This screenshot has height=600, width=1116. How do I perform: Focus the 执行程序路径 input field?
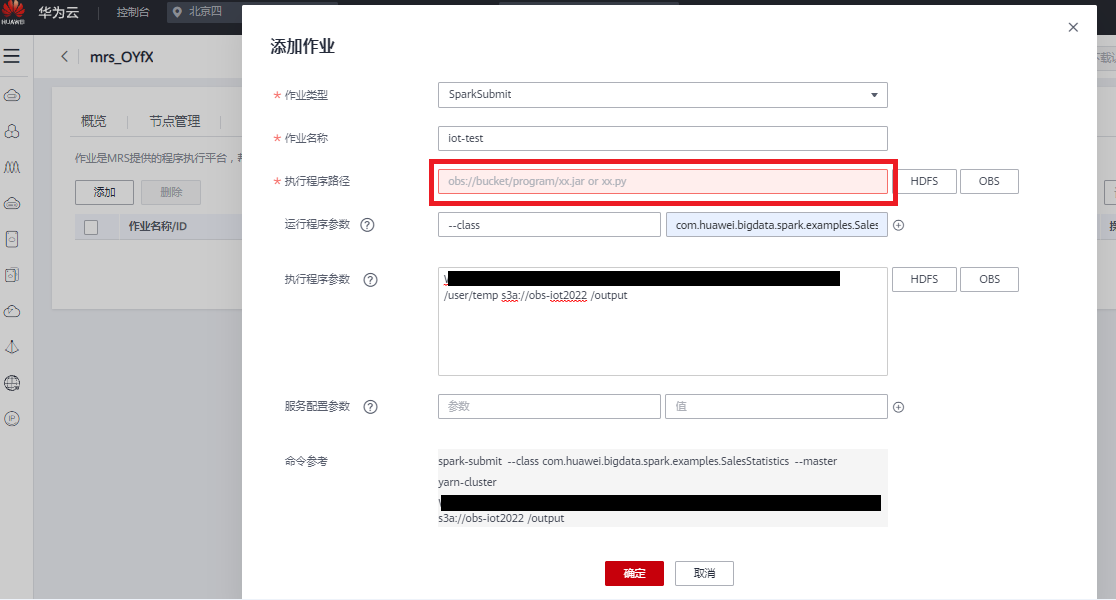pyautogui.click(x=663, y=181)
